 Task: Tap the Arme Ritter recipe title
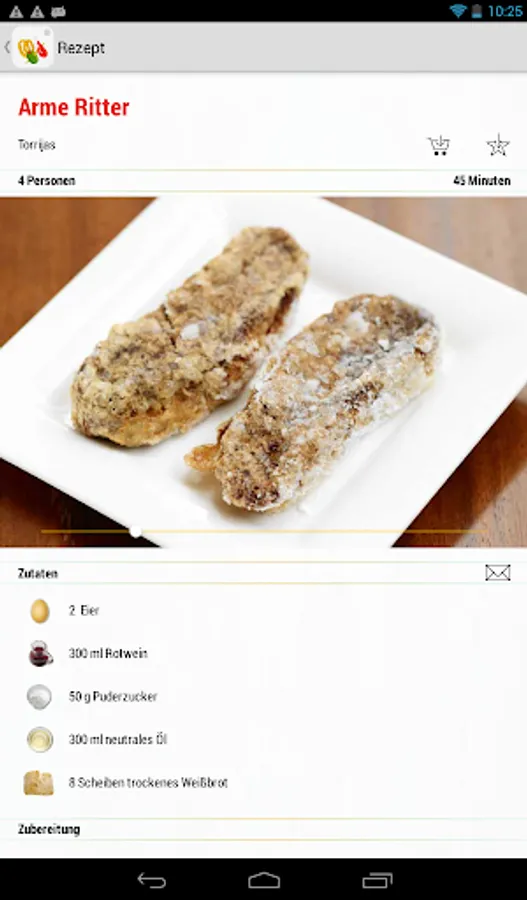(74, 107)
